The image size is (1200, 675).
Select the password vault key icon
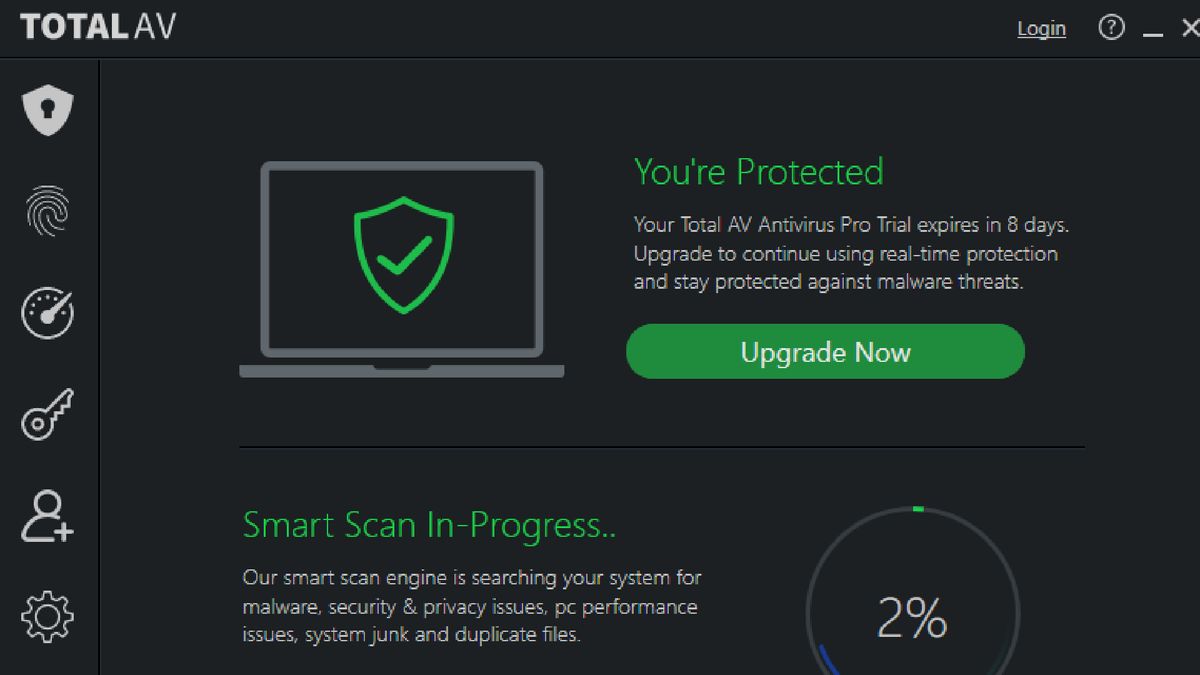tap(47, 414)
